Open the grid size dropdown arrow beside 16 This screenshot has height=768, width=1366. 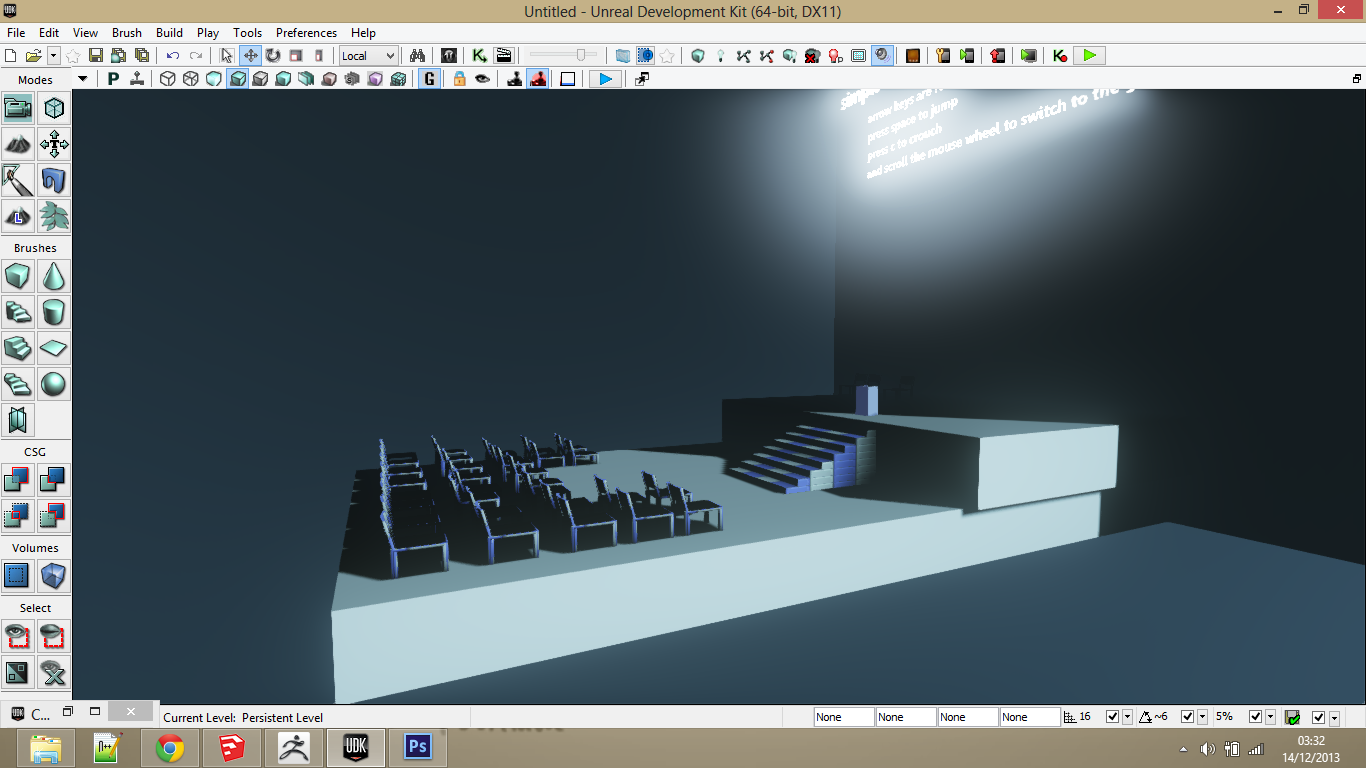(x=1128, y=717)
